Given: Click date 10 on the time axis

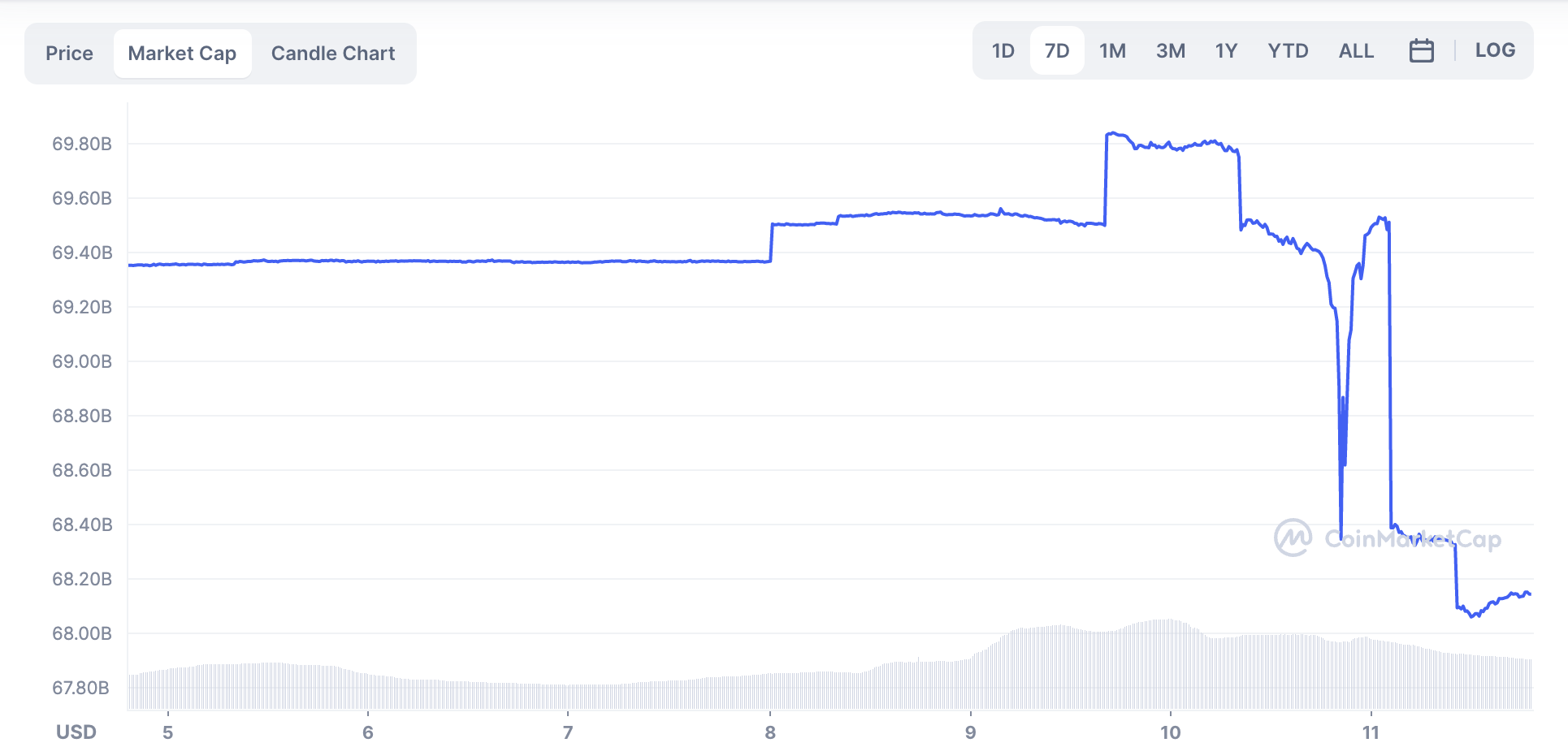Looking at the screenshot, I should (1170, 732).
